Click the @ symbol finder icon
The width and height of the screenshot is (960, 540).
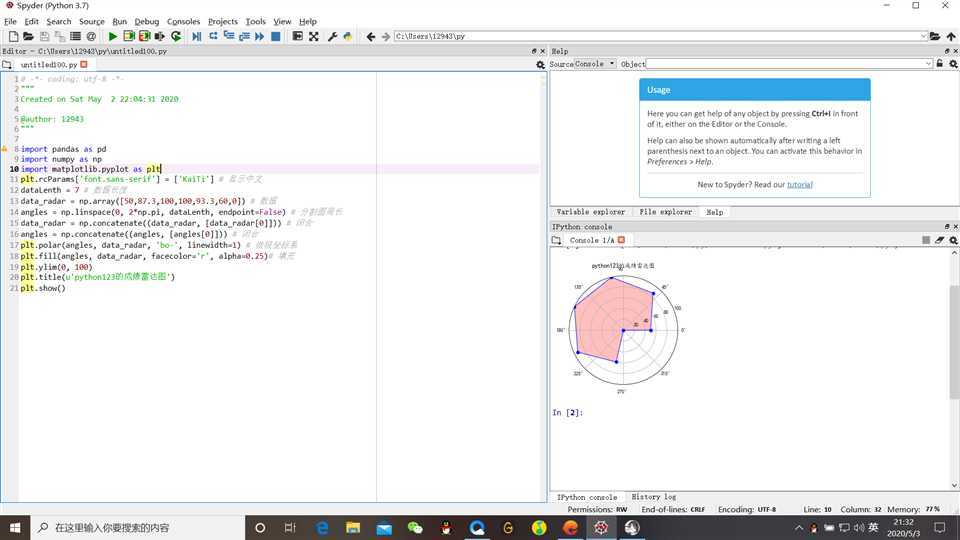coord(91,37)
